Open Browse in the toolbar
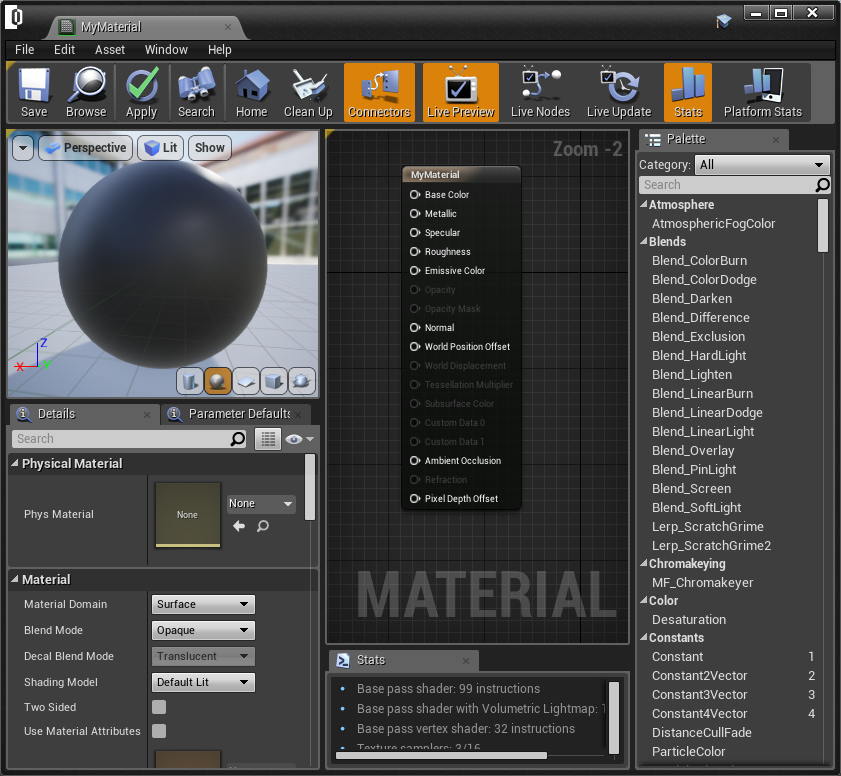Image resolution: width=841 pixels, height=776 pixels. (x=86, y=92)
